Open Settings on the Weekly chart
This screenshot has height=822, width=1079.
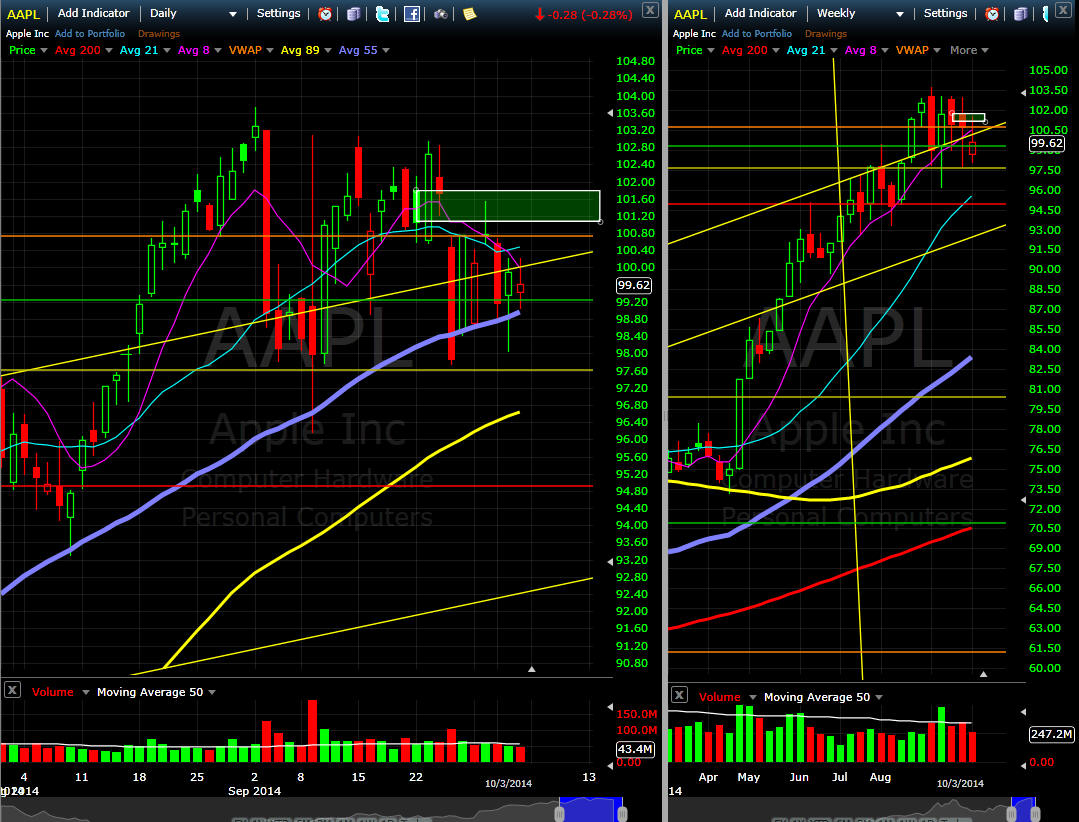point(945,13)
